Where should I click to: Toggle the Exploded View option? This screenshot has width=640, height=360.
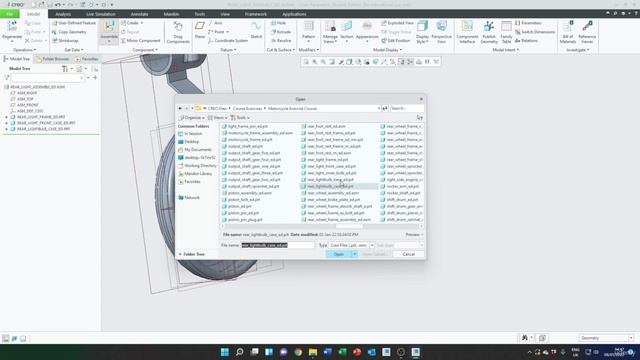[x=397, y=23]
